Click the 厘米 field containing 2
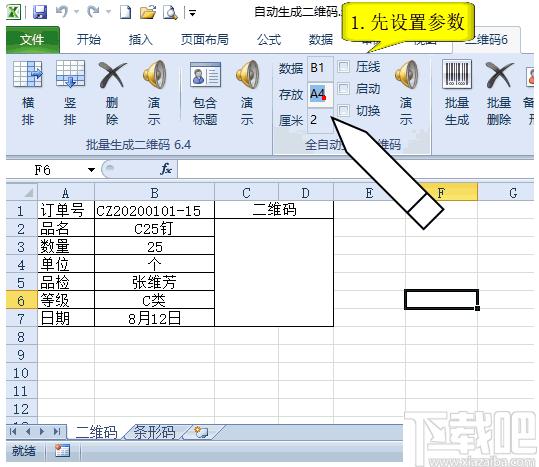Screen dimensions: 539x467 click(x=320, y=120)
